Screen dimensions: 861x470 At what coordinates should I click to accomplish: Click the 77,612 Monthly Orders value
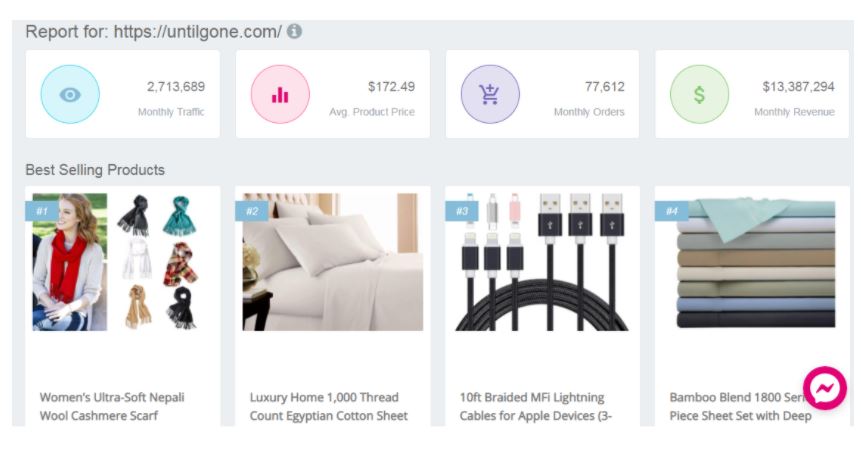pyautogui.click(x=604, y=87)
